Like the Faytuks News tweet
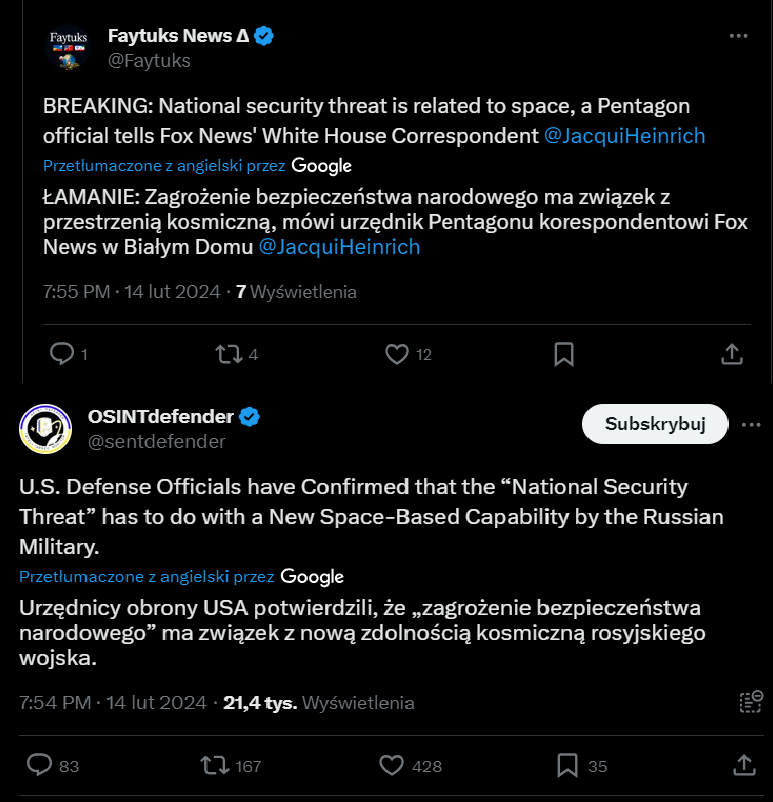This screenshot has width=773, height=802. (397, 353)
